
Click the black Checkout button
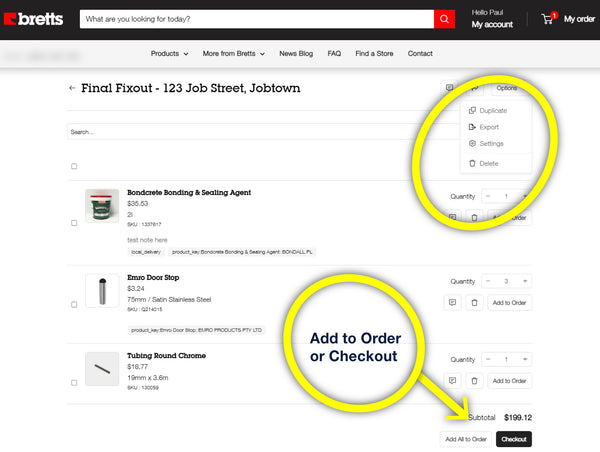pyautogui.click(x=514, y=439)
